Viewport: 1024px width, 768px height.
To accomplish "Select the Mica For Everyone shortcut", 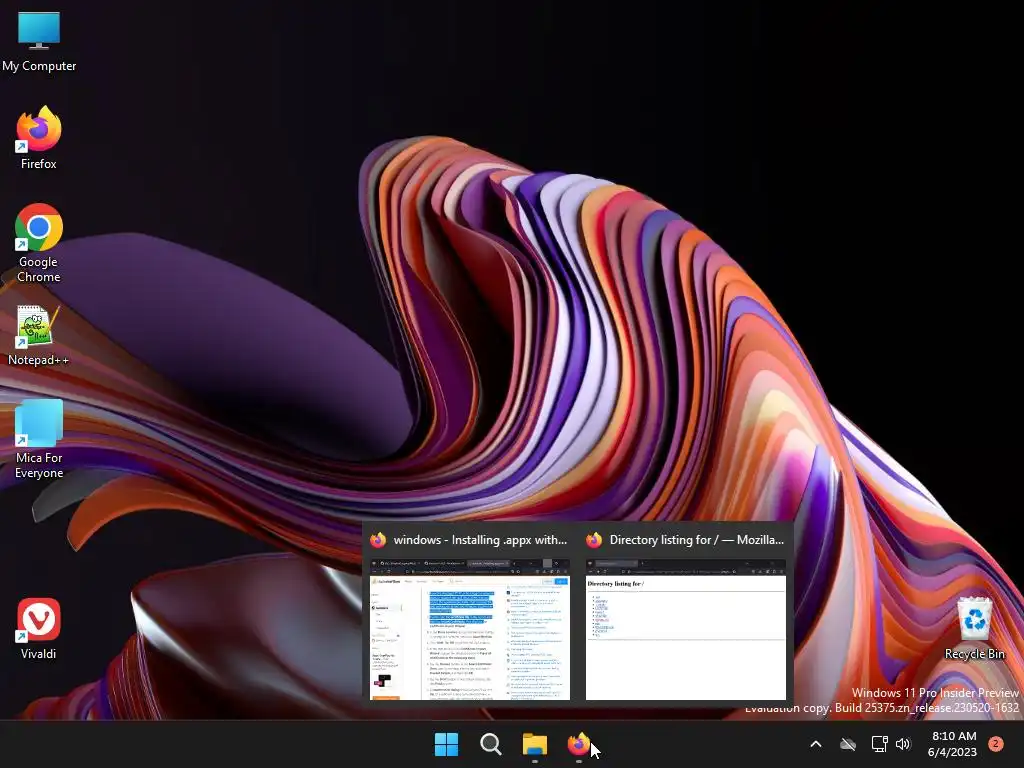I will [39, 439].
